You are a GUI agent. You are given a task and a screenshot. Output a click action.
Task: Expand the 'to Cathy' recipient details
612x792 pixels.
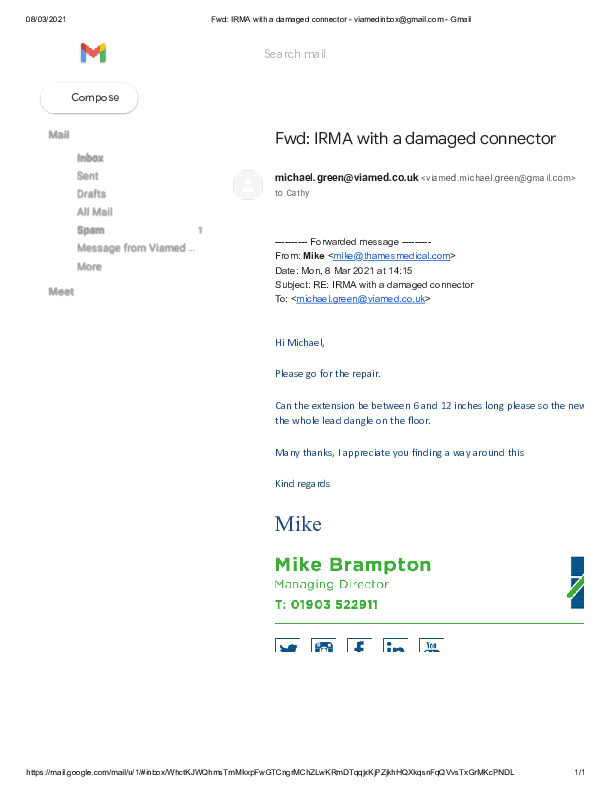[292, 193]
